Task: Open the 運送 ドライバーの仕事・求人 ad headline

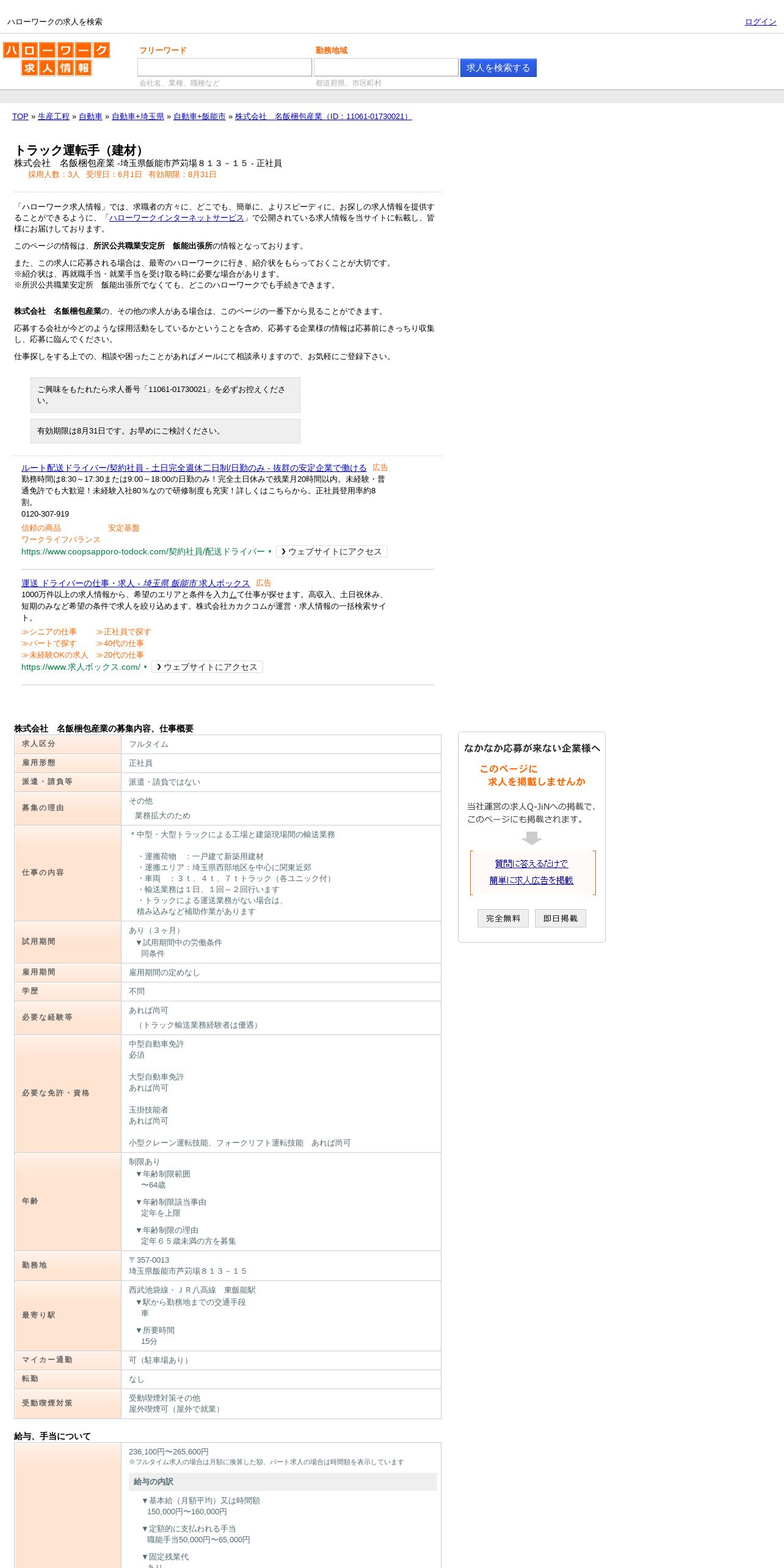Action: [136, 583]
